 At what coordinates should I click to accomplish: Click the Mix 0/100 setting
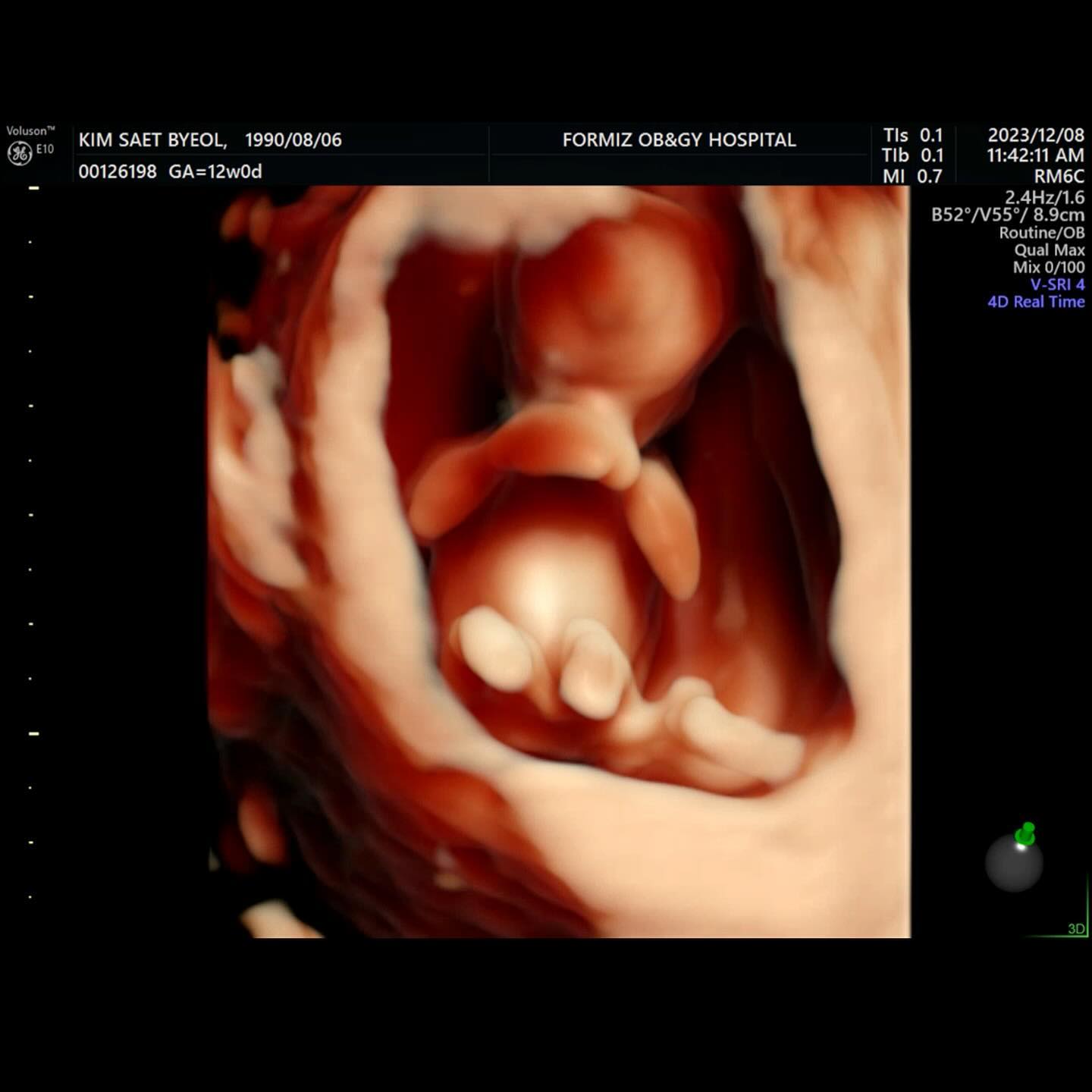coord(1049,267)
